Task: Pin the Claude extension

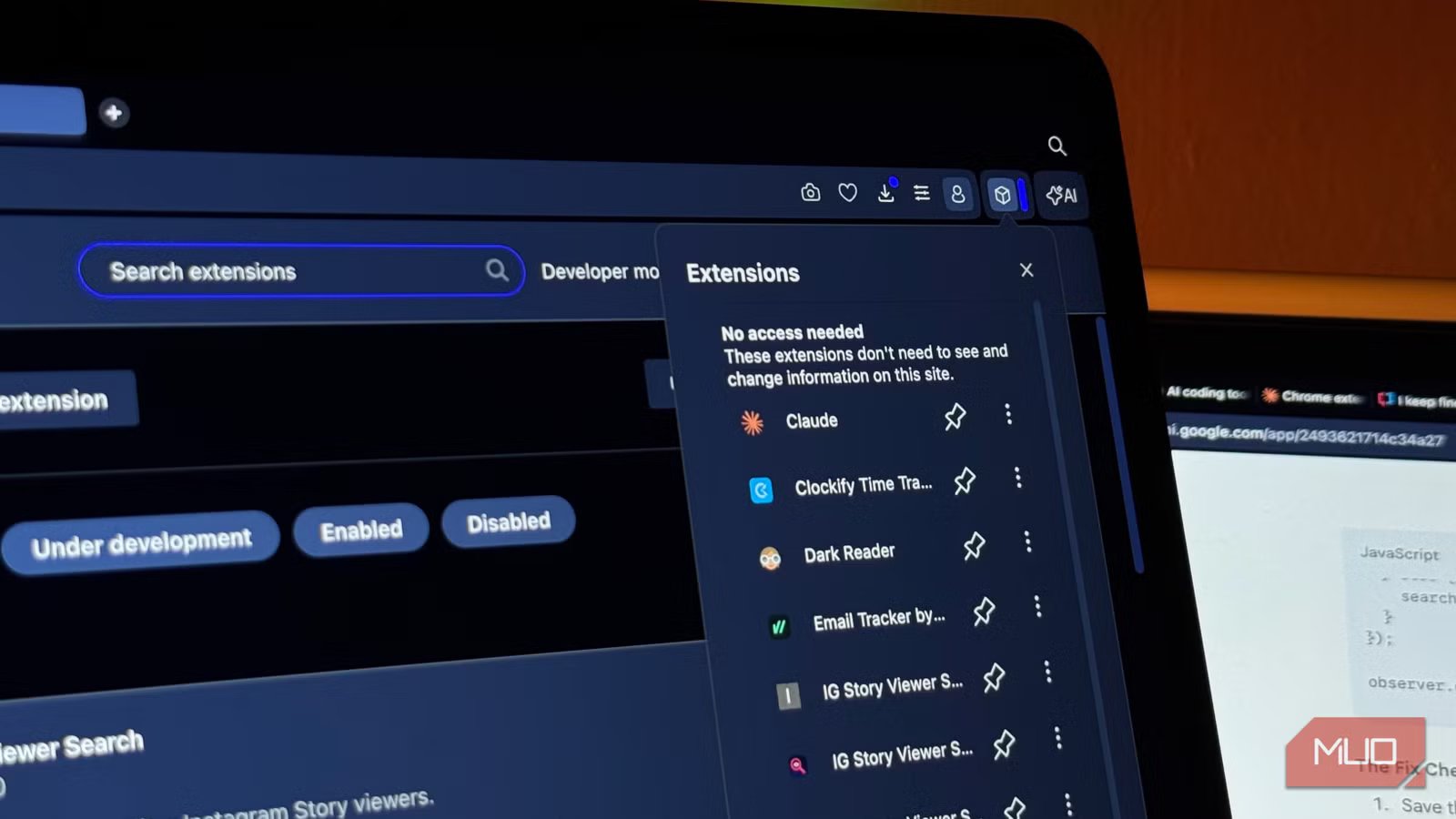Action: point(955,417)
